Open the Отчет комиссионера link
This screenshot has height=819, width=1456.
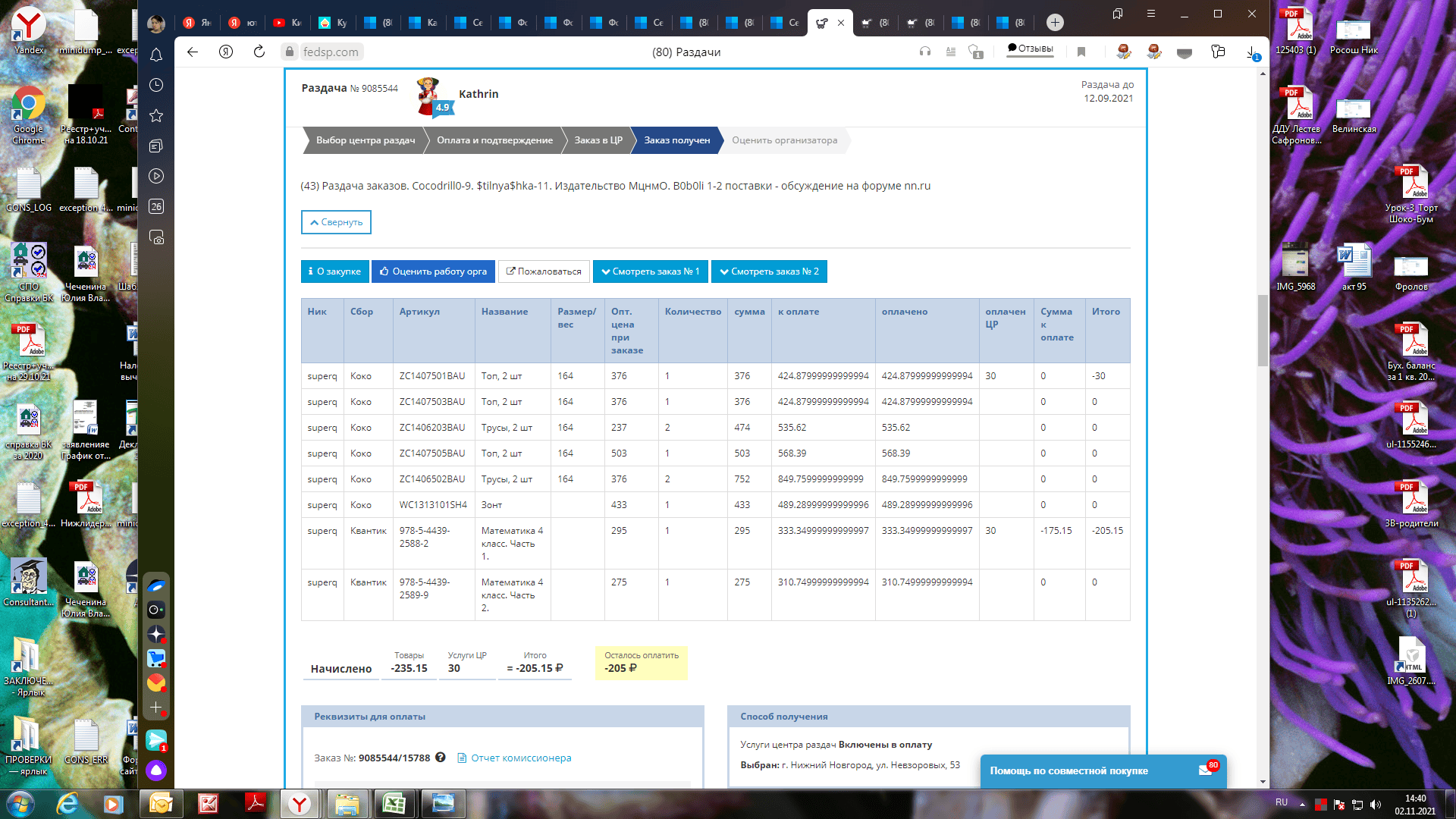521,758
